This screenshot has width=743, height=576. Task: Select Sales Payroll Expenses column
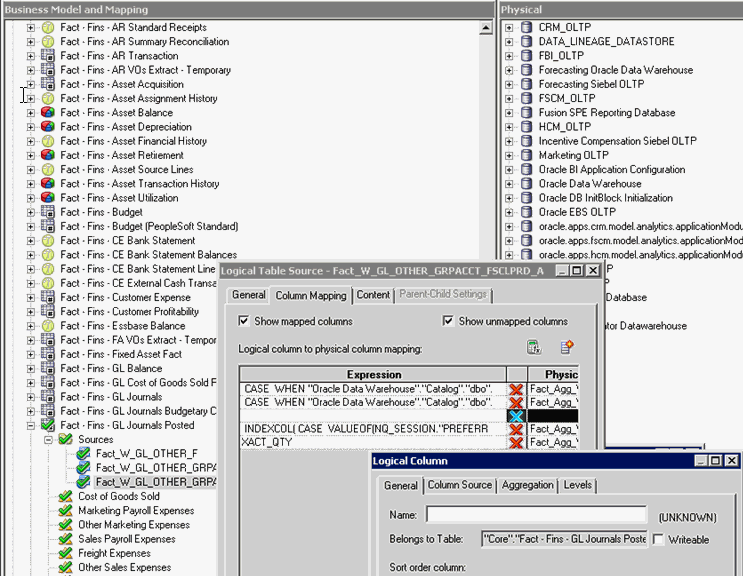(x=127, y=539)
